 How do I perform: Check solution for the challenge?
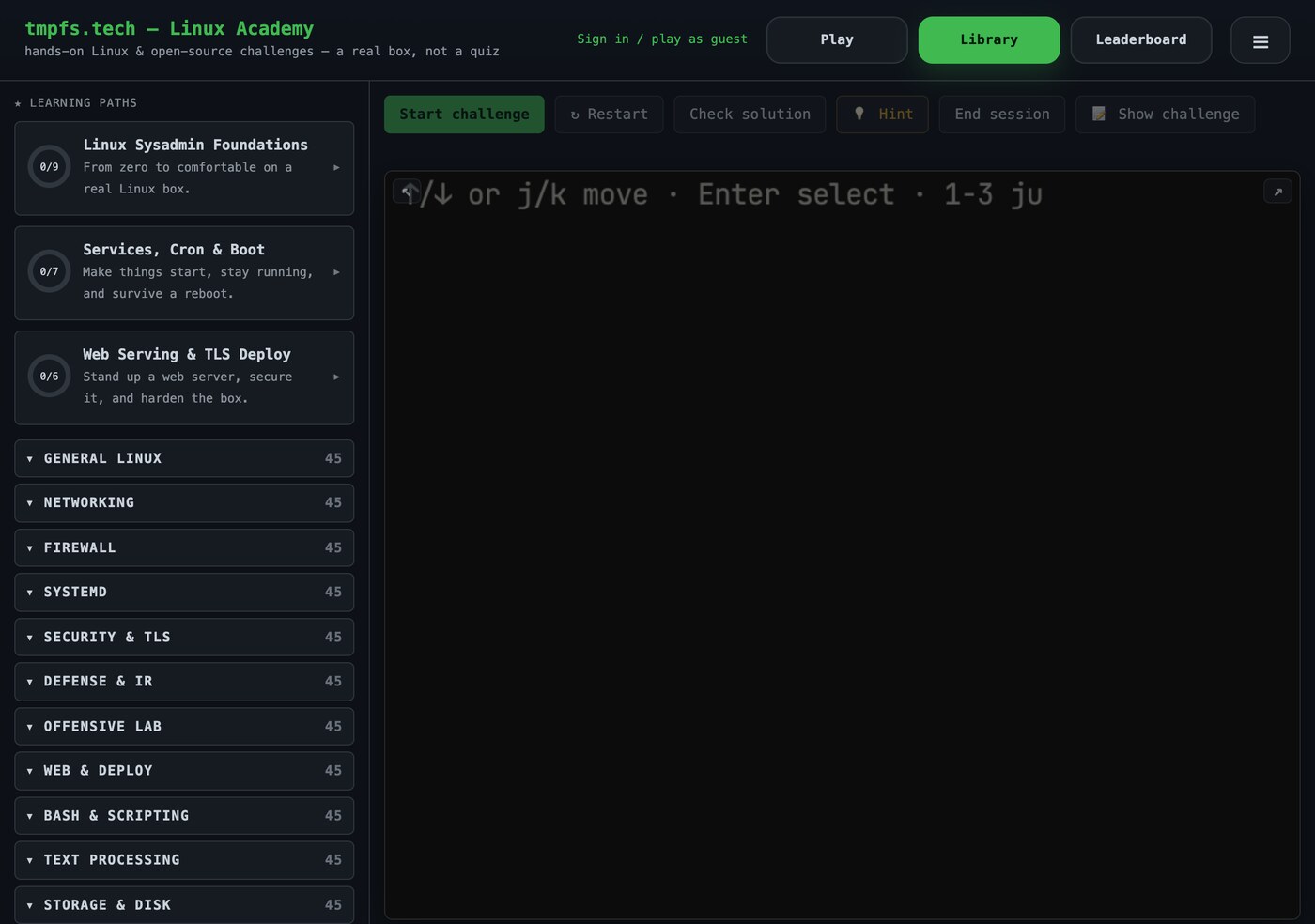750,115
